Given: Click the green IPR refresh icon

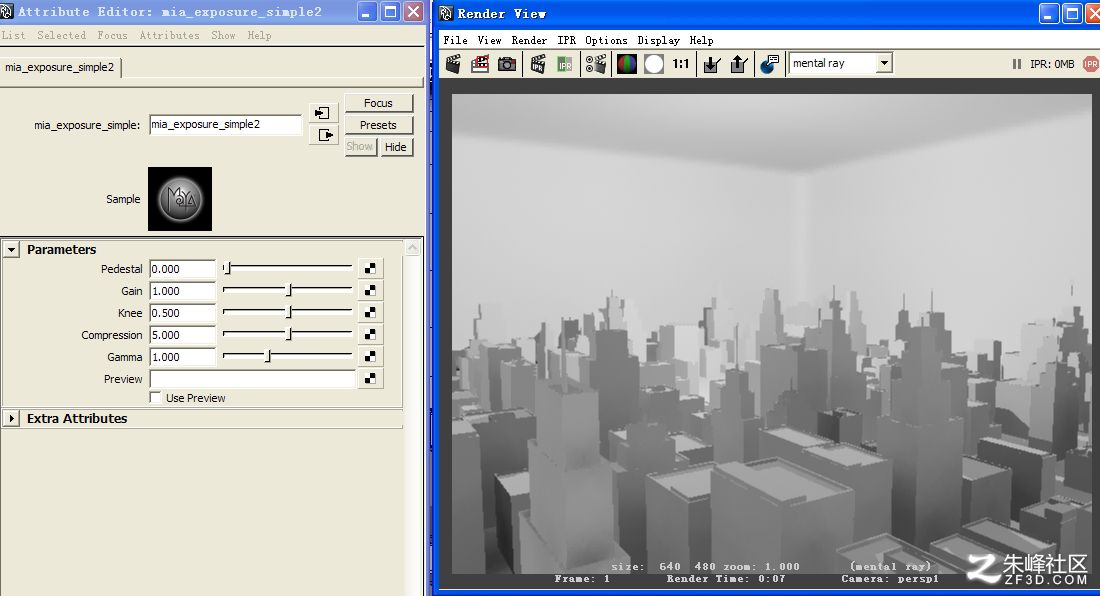Looking at the screenshot, I should pyautogui.click(x=565, y=64).
